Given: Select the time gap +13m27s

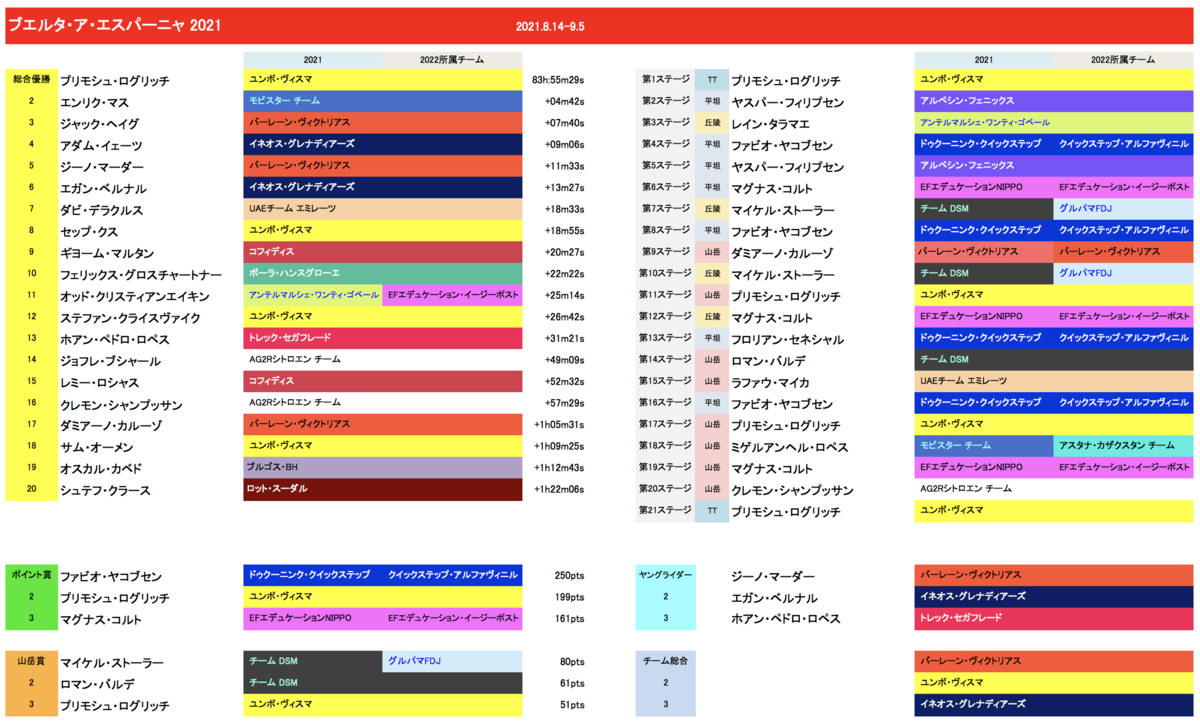Looking at the screenshot, I should click(x=564, y=188).
